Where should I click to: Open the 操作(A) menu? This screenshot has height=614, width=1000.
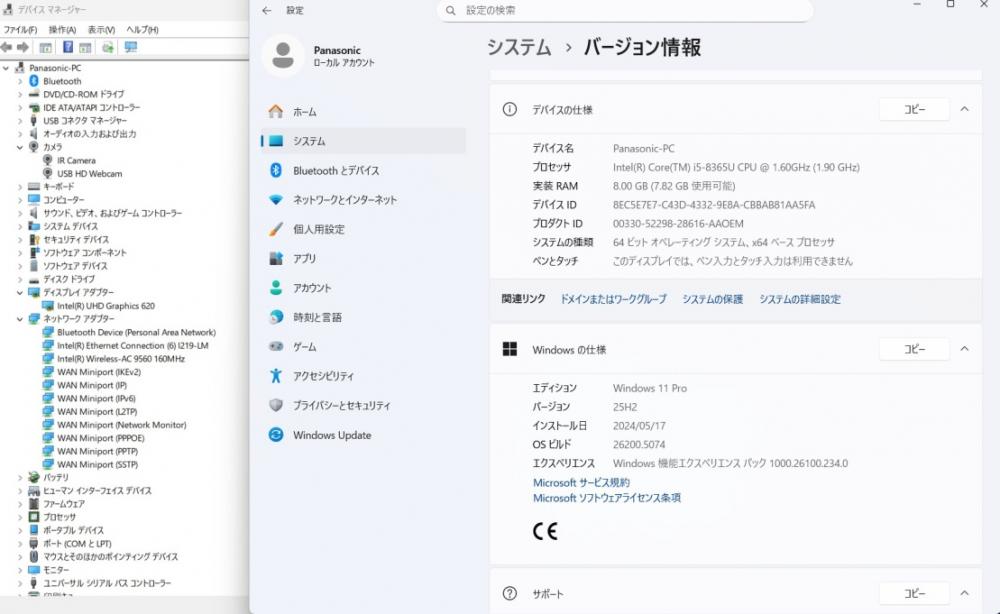point(62,29)
